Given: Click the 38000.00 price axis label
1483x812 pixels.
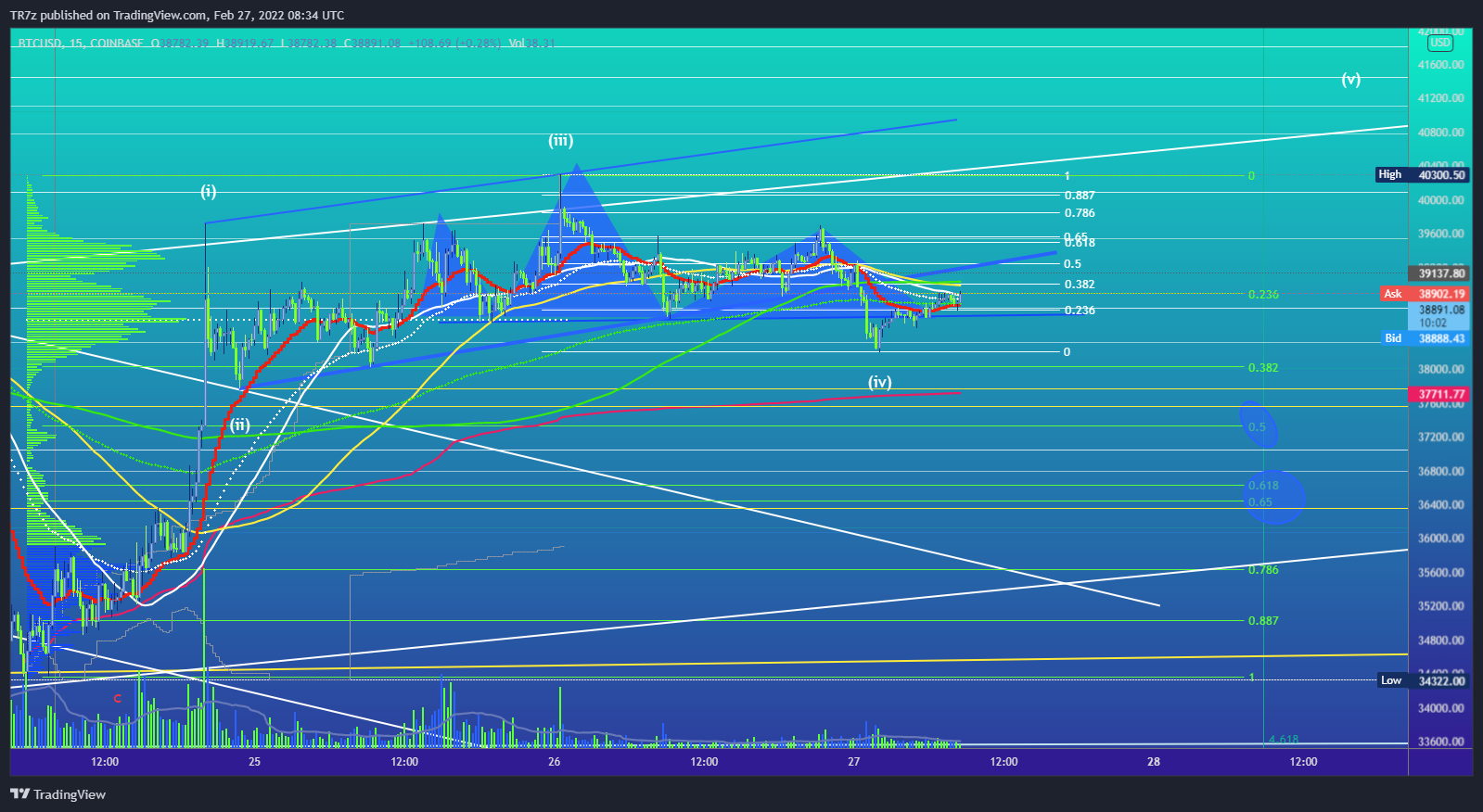Looking at the screenshot, I should click(1441, 369).
